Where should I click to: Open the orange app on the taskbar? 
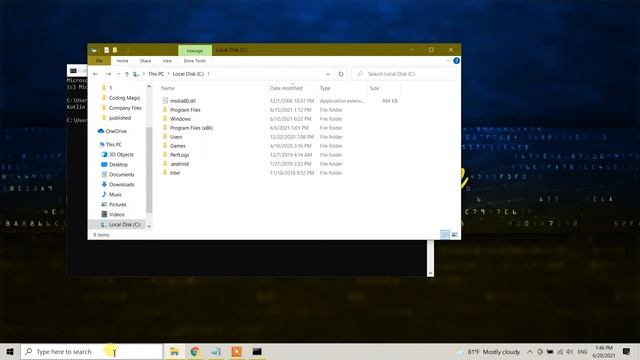tap(236, 351)
